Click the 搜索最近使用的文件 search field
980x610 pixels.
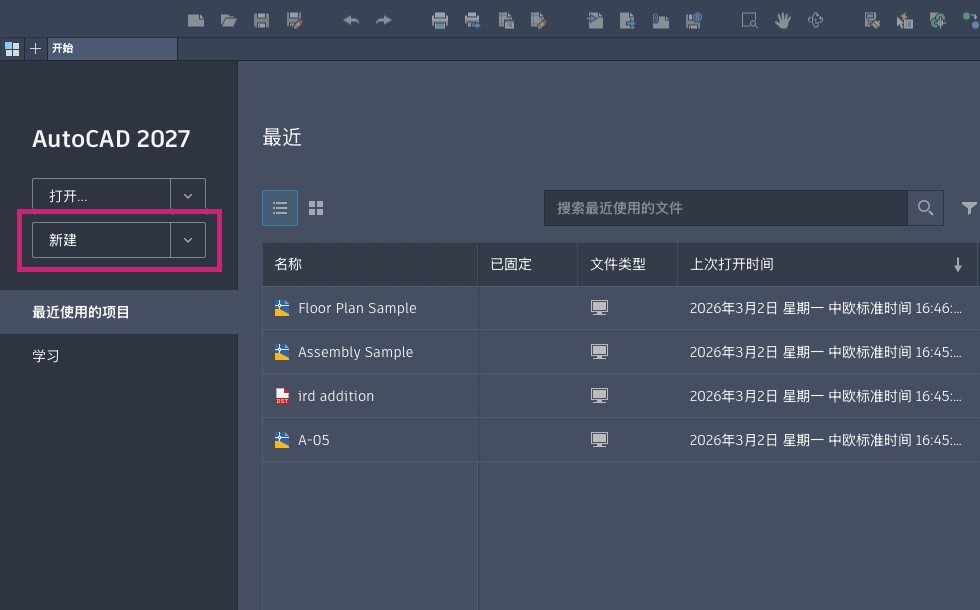click(x=726, y=208)
